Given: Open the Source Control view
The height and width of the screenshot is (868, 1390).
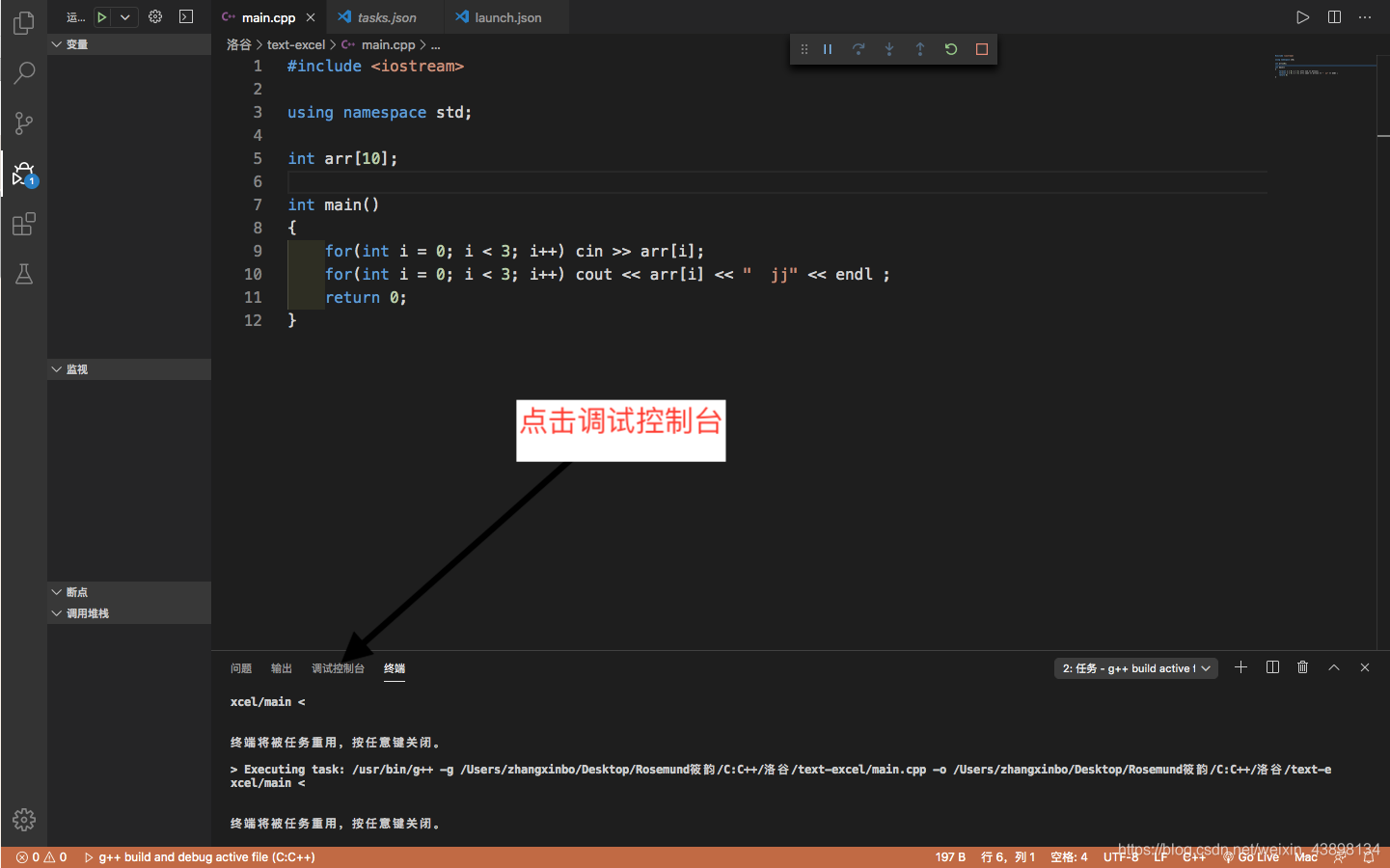Looking at the screenshot, I should pyautogui.click(x=24, y=123).
